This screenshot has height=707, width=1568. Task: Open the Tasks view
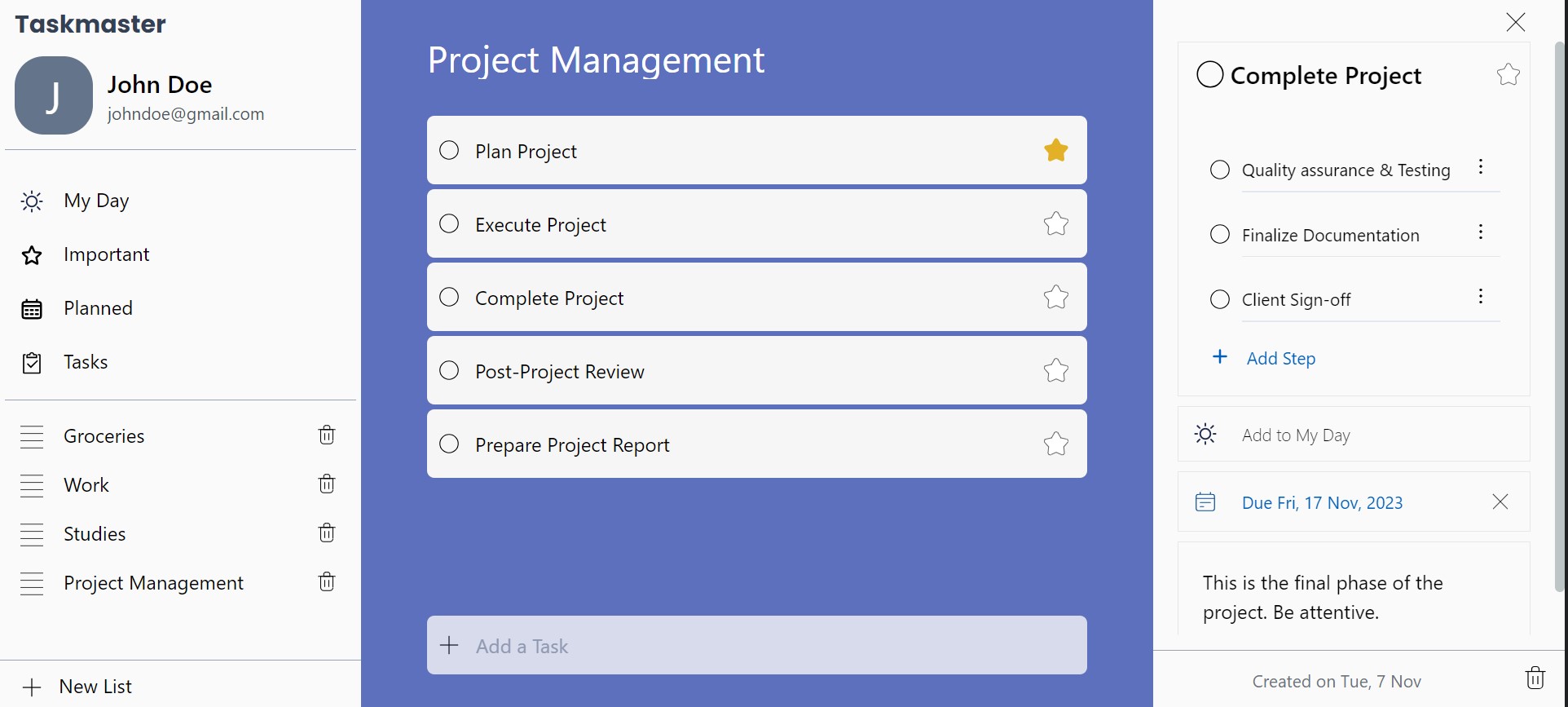pyautogui.click(x=86, y=361)
